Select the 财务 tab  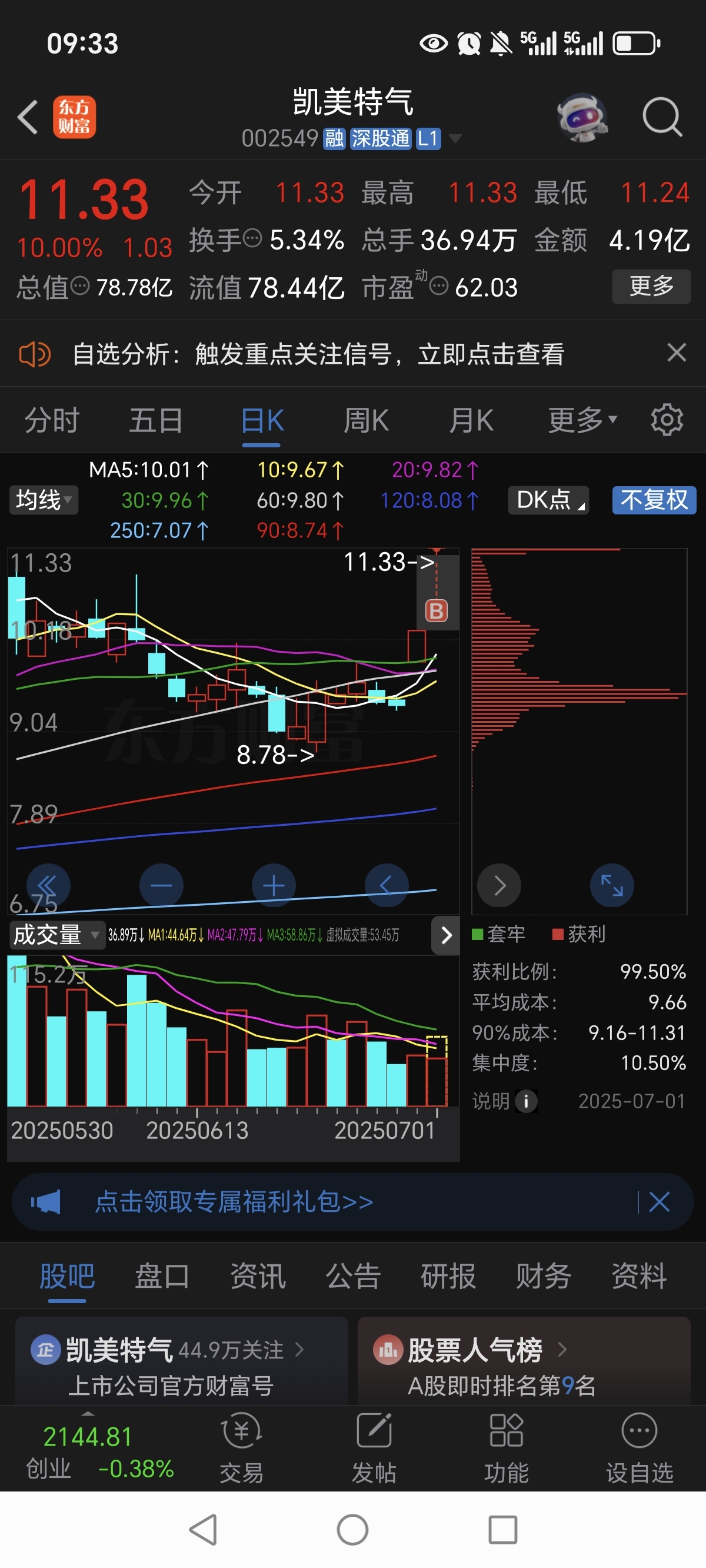(x=544, y=1275)
